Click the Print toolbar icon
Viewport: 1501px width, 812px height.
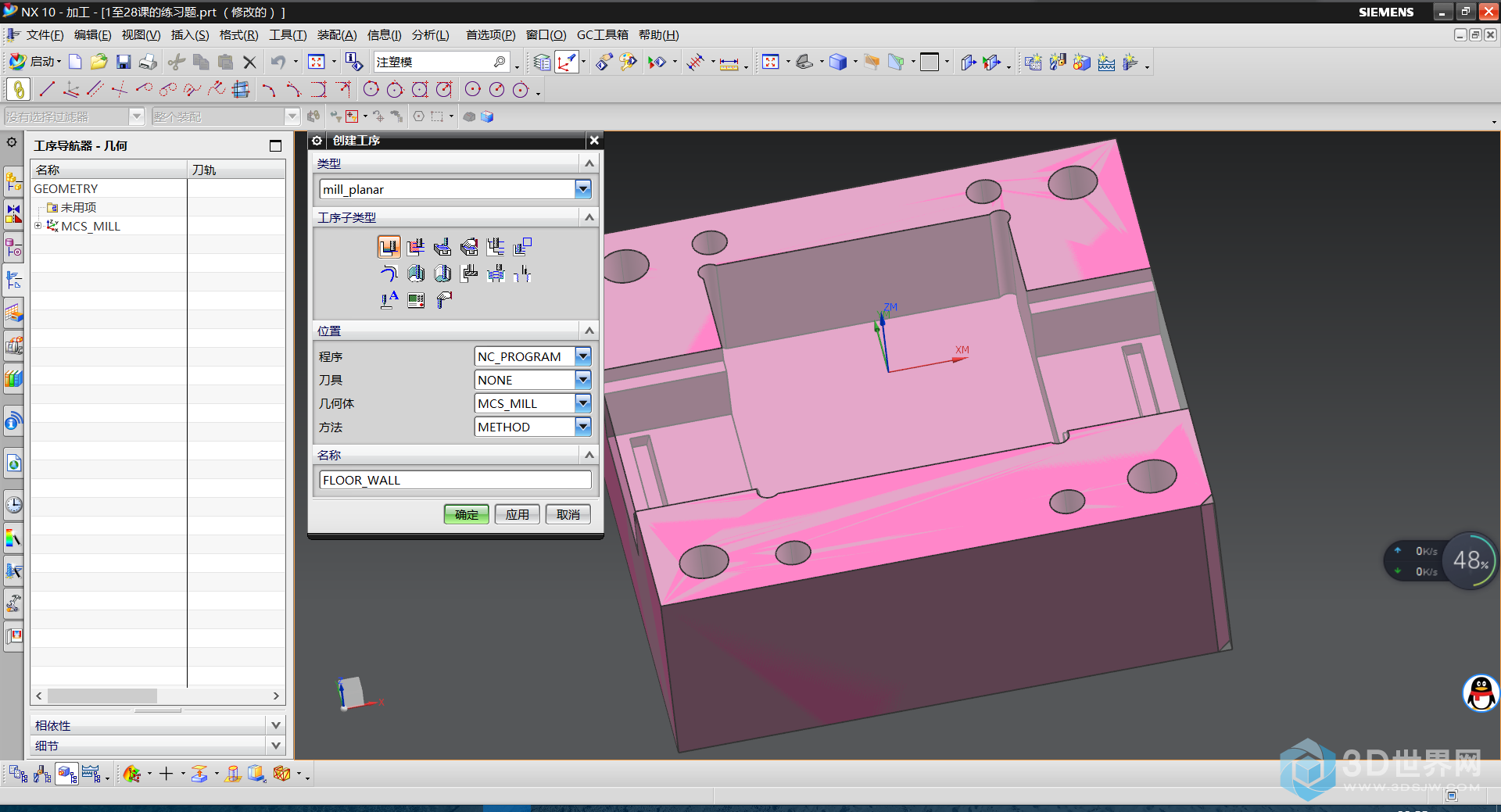pos(148,62)
